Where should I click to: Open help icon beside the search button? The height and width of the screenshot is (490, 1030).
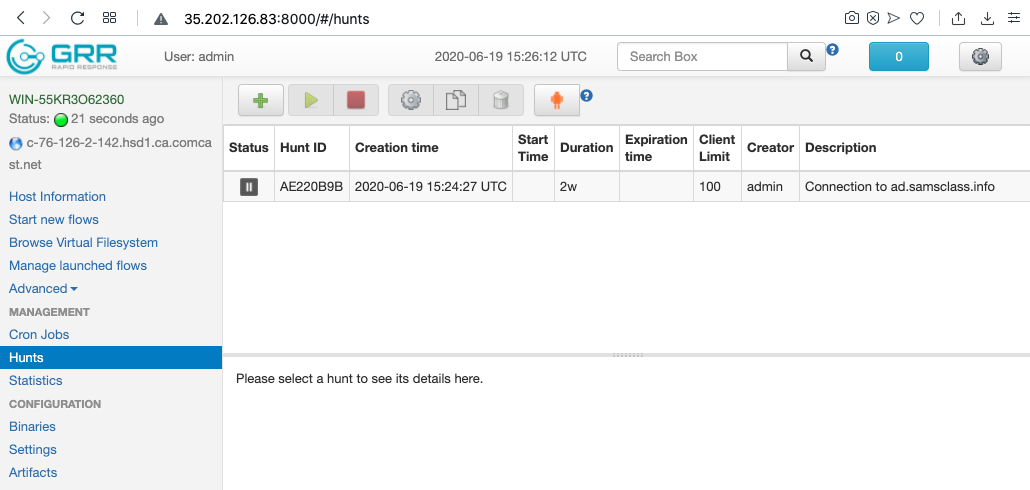[x=832, y=49]
